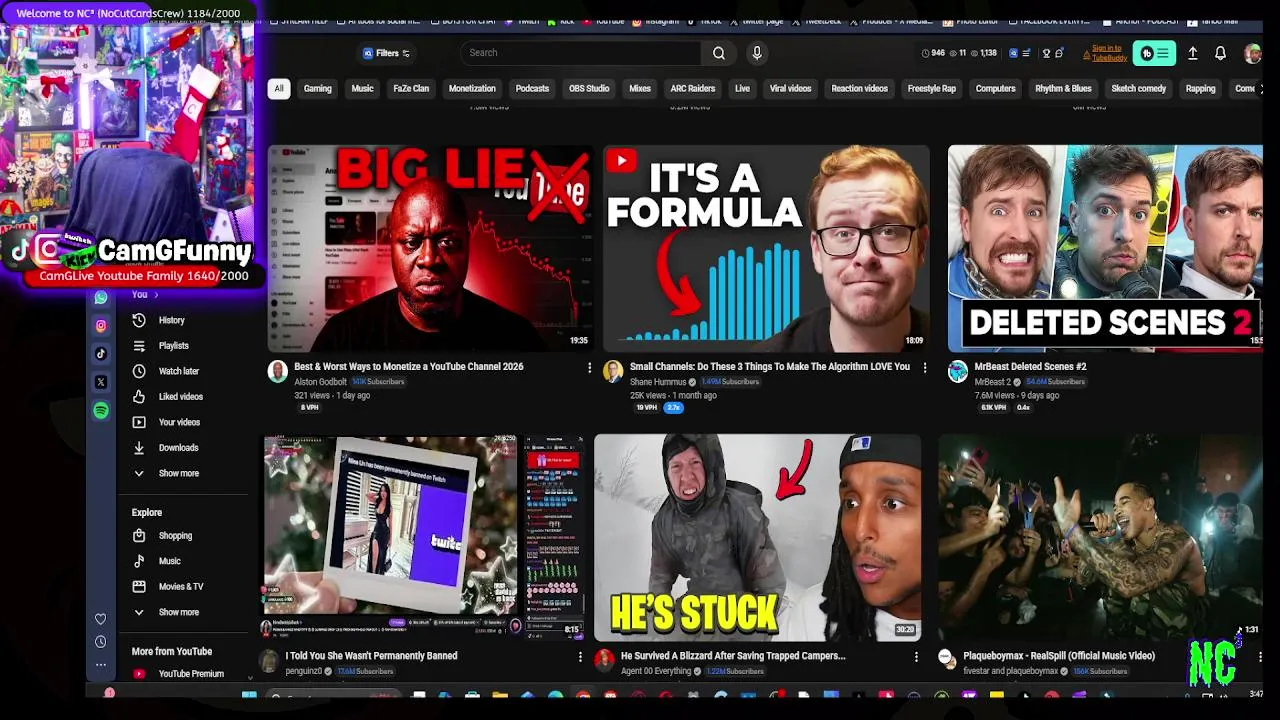The height and width of the screenshot is (720, 1280).
Task: Open Best & Worst Ways to Monetize title
Action: pyautogui.click(x=409, y=367)
